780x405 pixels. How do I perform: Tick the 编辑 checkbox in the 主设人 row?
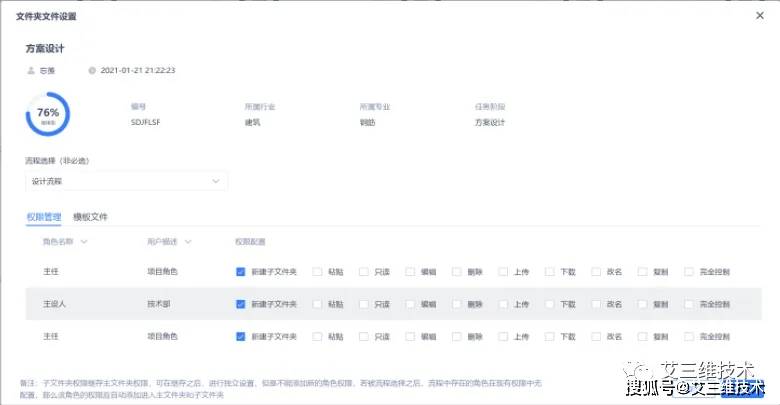[x=410, y=304]
